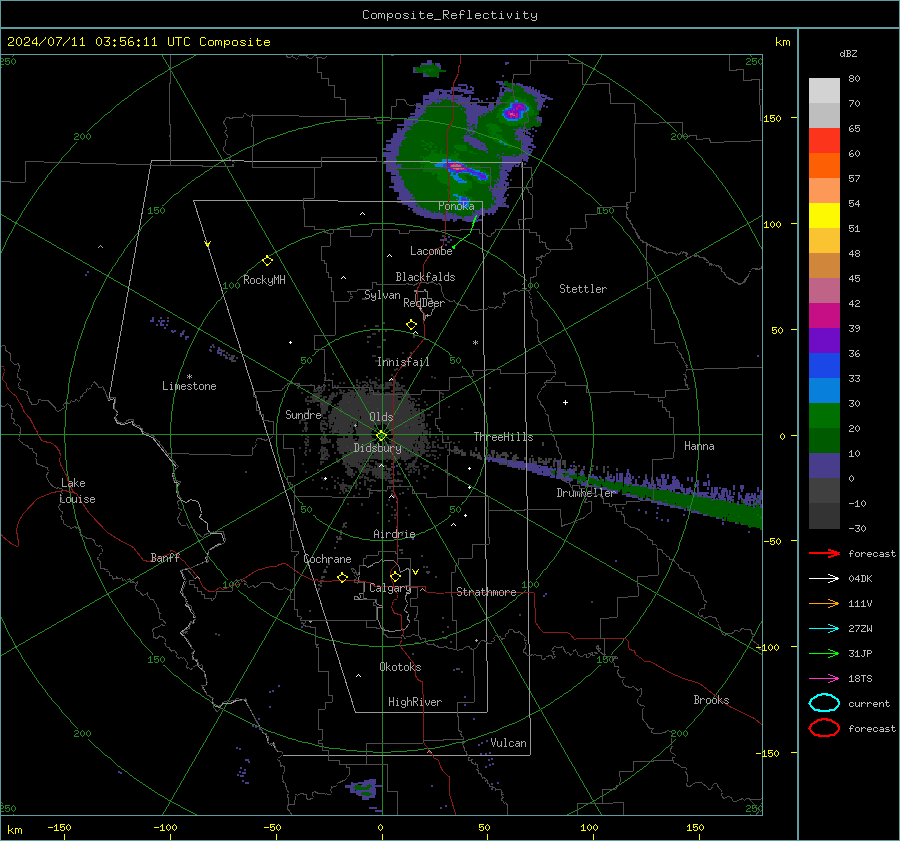
Task: Pick the purple 36-39 dBZ swatch
Action: click(x=824, y=341)
